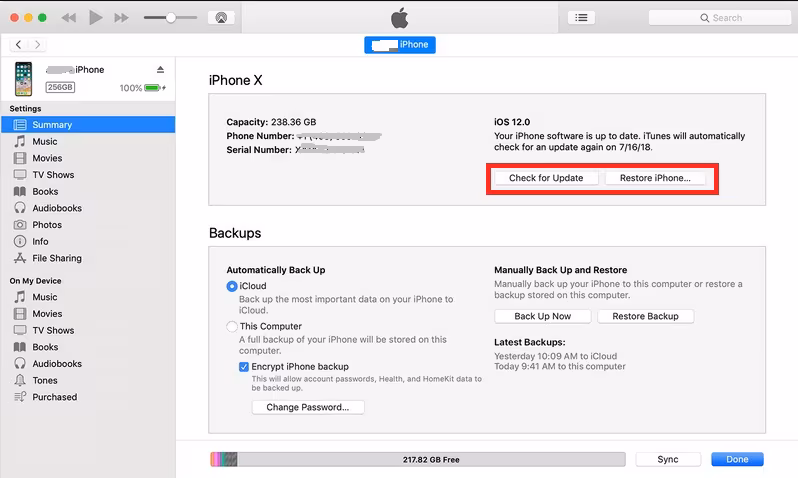Click the Serial Number label
This screenshot has width=798, height=478.
(259, 150)
